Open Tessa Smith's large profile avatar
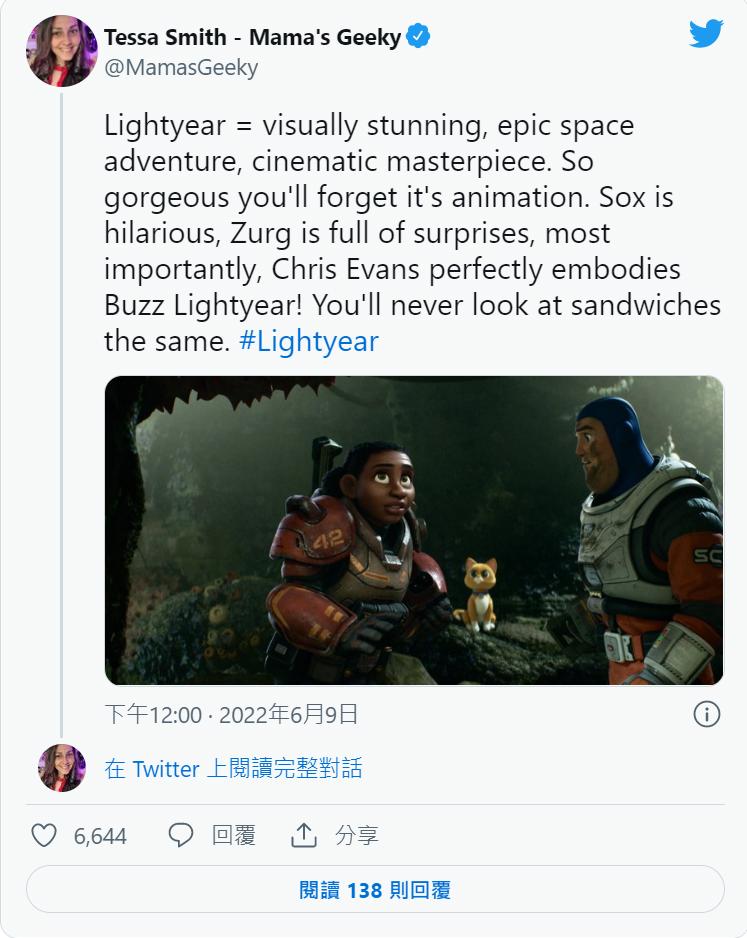The height and width of the screenshot is (938, 747). [x=61, y=51]
